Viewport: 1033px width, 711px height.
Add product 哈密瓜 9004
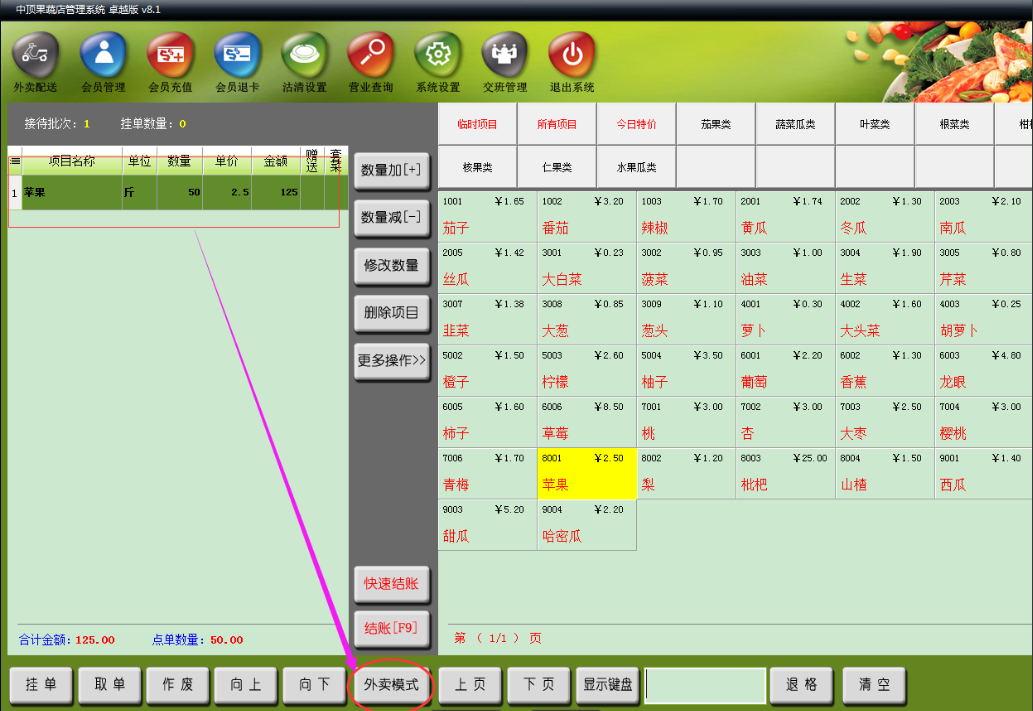587,525
